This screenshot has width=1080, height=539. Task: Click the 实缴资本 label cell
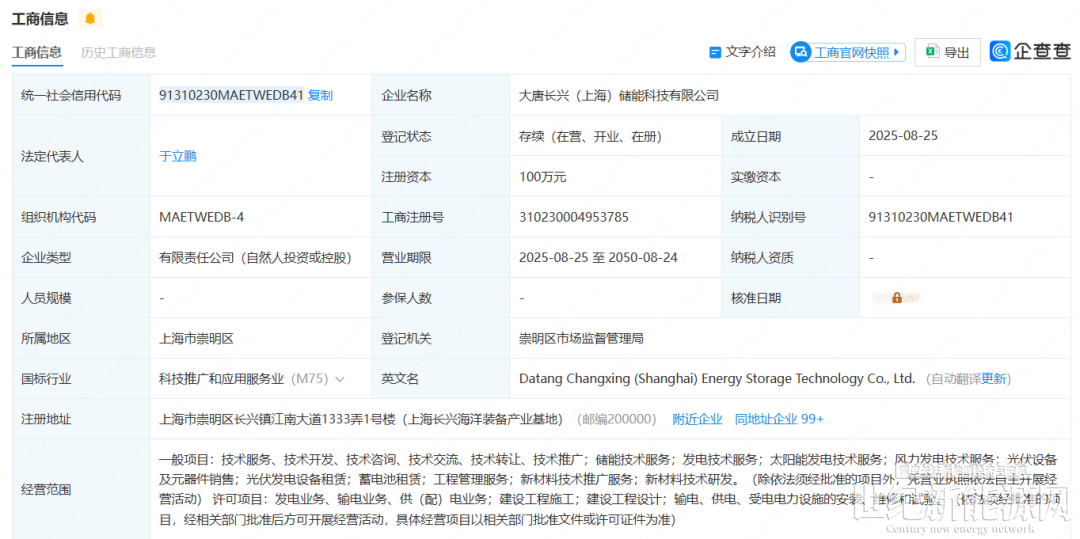click(x=790, y=177)
